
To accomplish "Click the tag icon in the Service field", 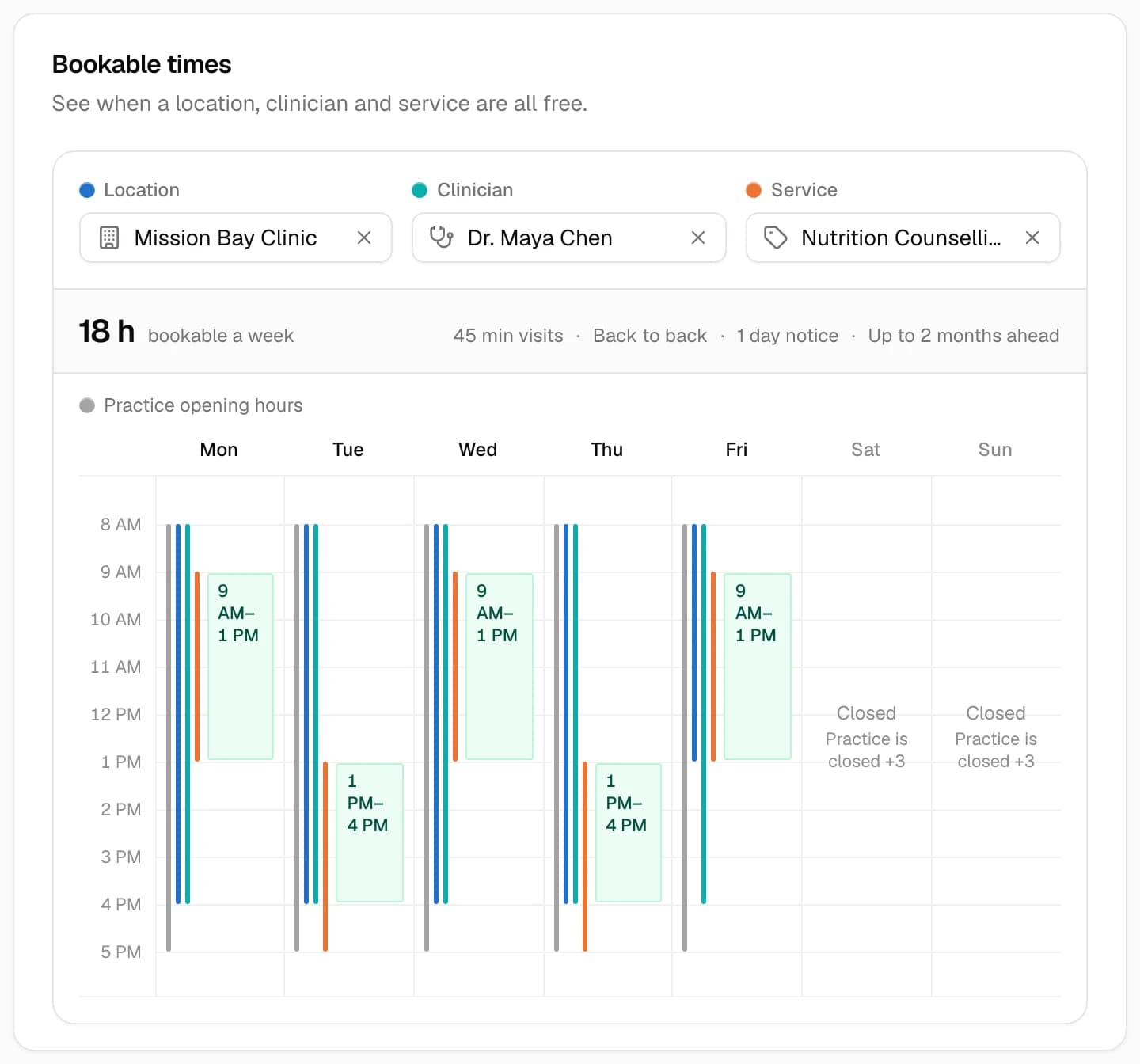I will (775, 237).
